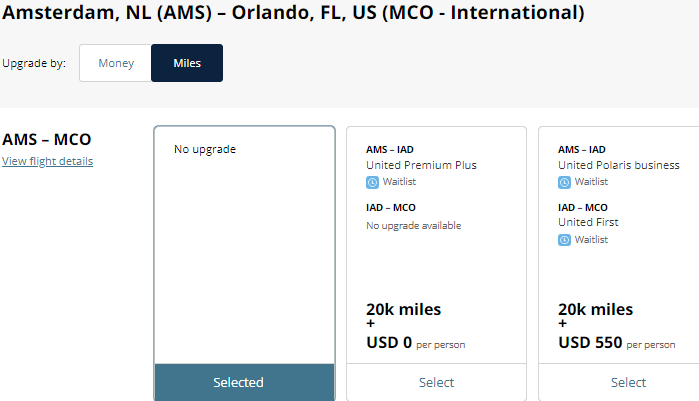Click the Selected button on No upgrade card
This screenshot has width=699, height=401.
pyautogui.click(x=245, y=382)
